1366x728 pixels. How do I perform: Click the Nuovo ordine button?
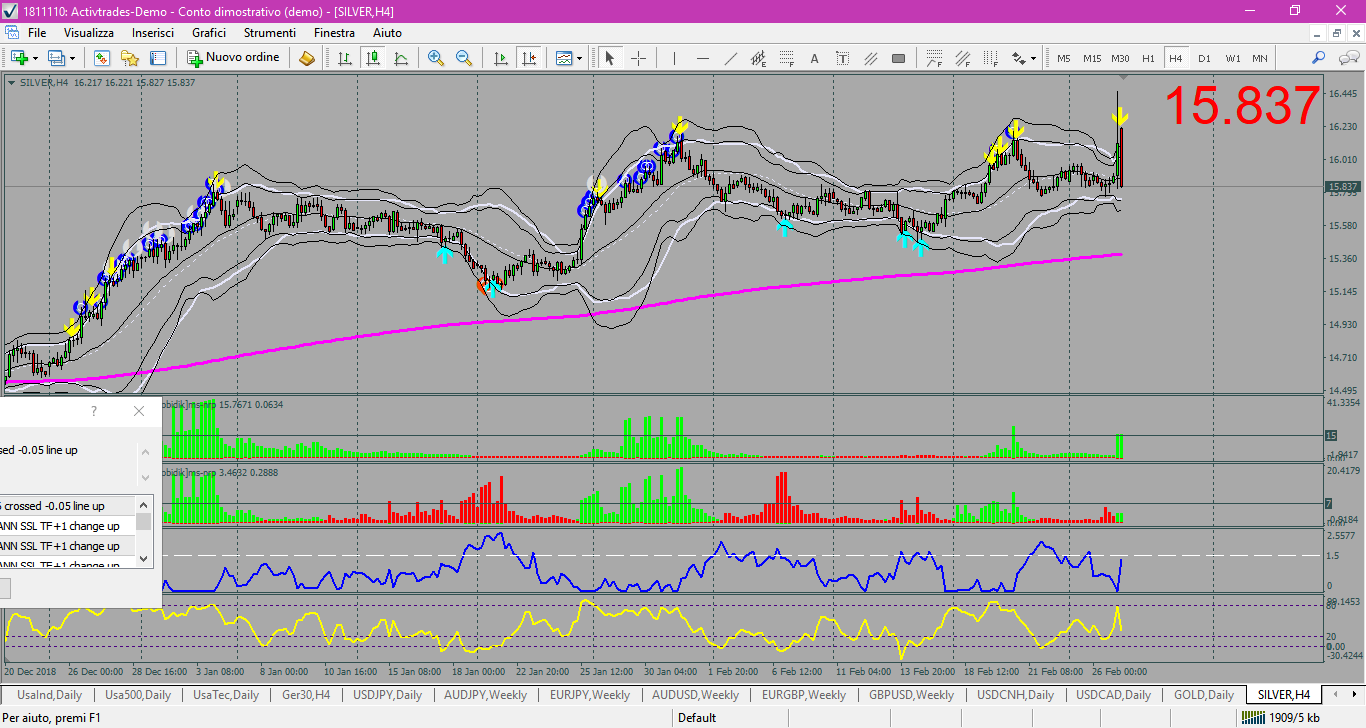[233, 58]
